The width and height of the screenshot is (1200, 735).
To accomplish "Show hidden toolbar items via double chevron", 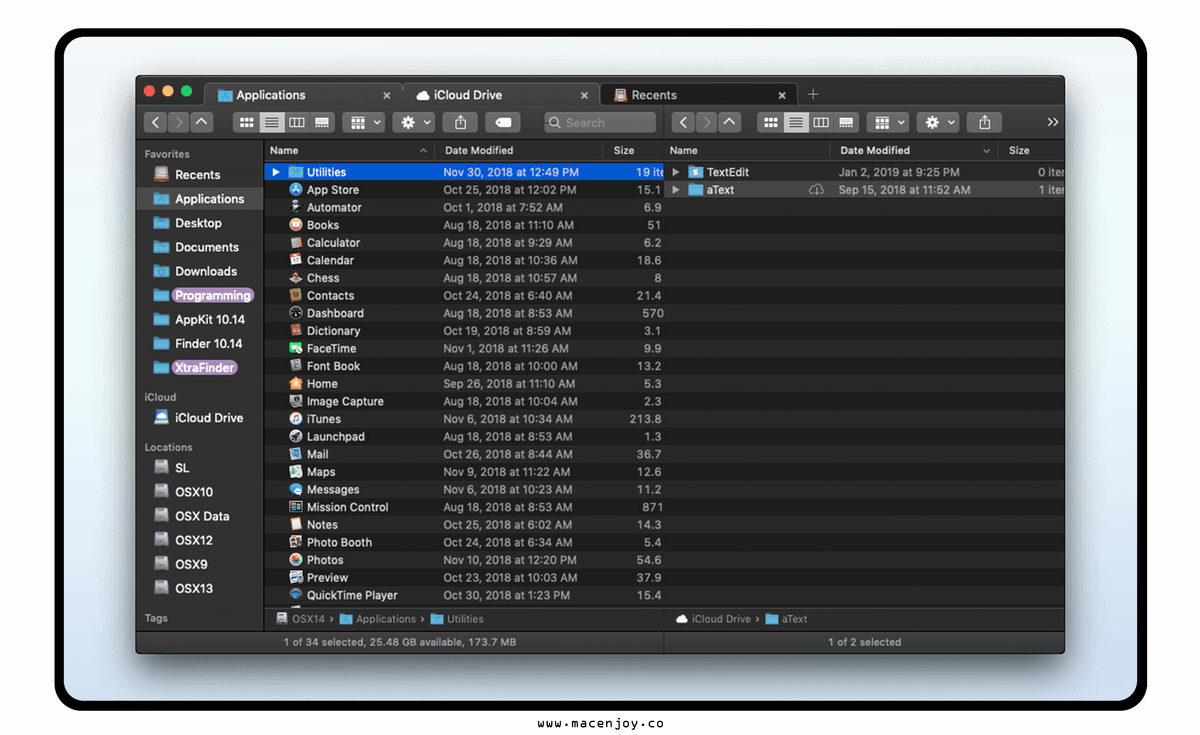I will (1053, 122).
